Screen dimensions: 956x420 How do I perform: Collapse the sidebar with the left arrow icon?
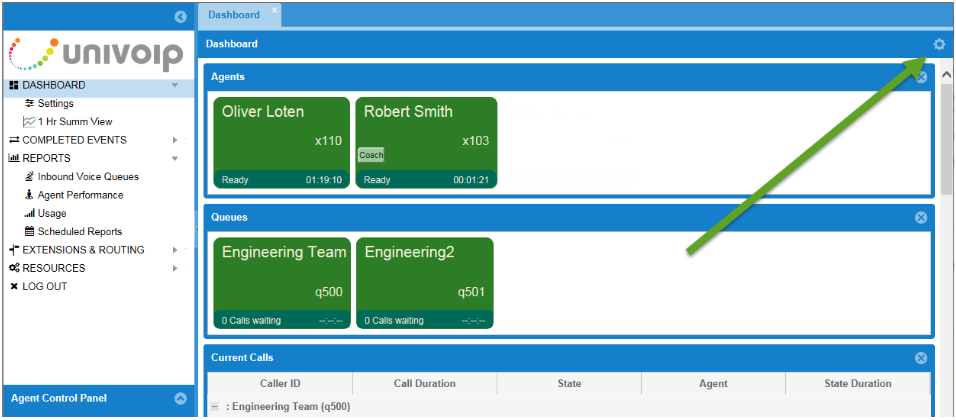coord(180,17)
